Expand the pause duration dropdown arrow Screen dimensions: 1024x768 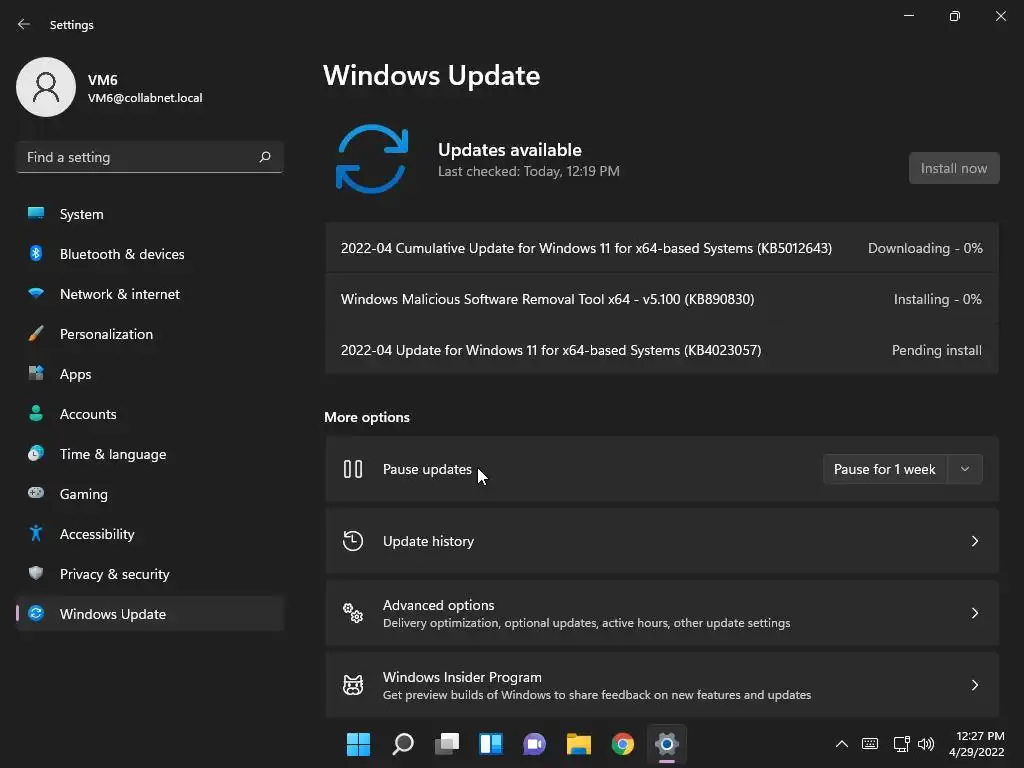tap(965, 469)
